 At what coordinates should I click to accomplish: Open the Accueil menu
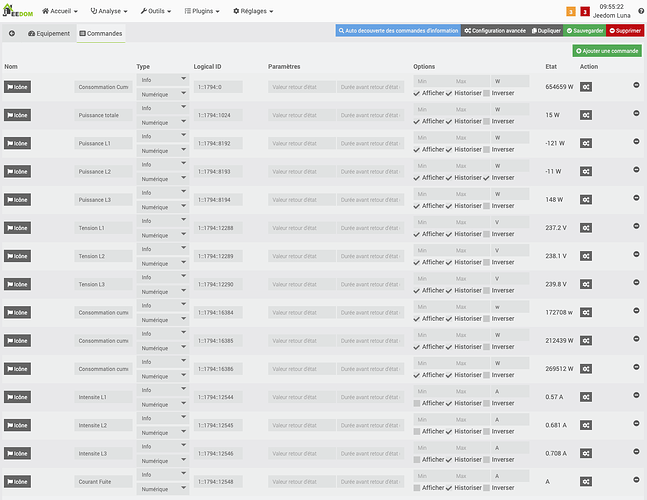pos(60,11)
